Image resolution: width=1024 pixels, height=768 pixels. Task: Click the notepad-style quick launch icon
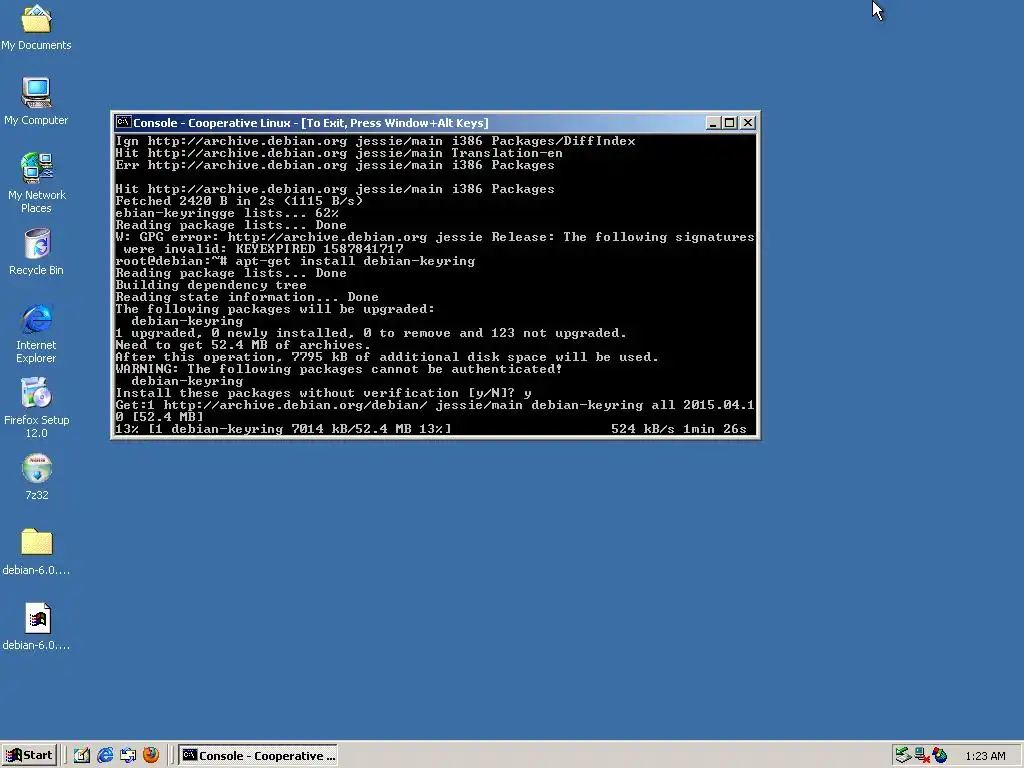click(82, 756)
